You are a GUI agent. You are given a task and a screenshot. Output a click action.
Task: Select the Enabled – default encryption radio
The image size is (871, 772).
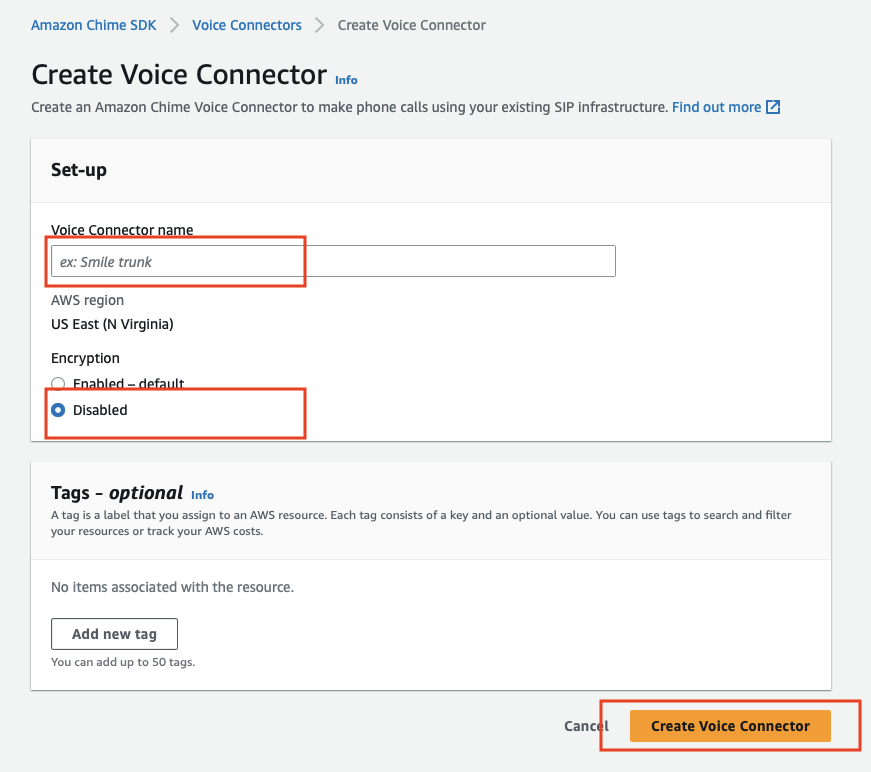coord(58,383)
